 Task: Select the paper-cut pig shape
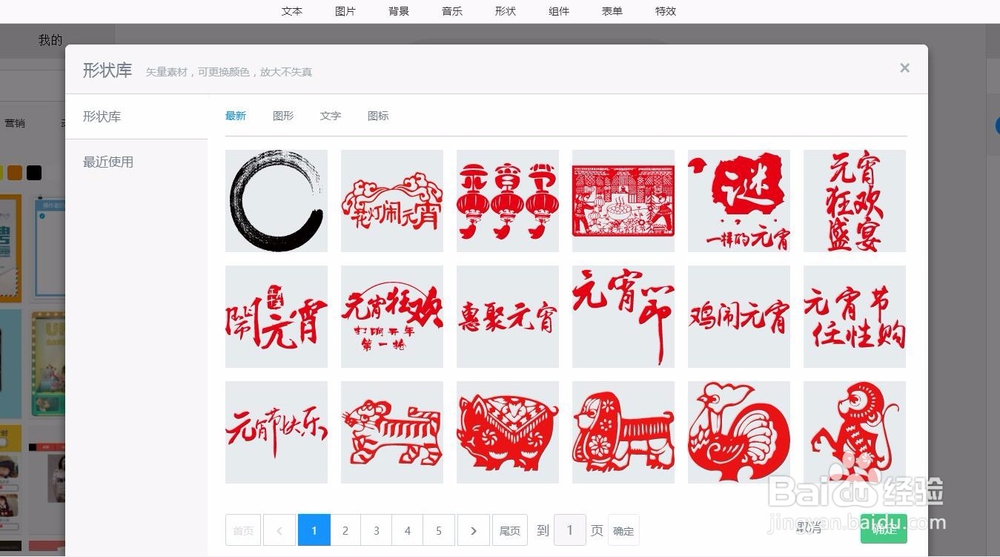(x=508, y=432)
